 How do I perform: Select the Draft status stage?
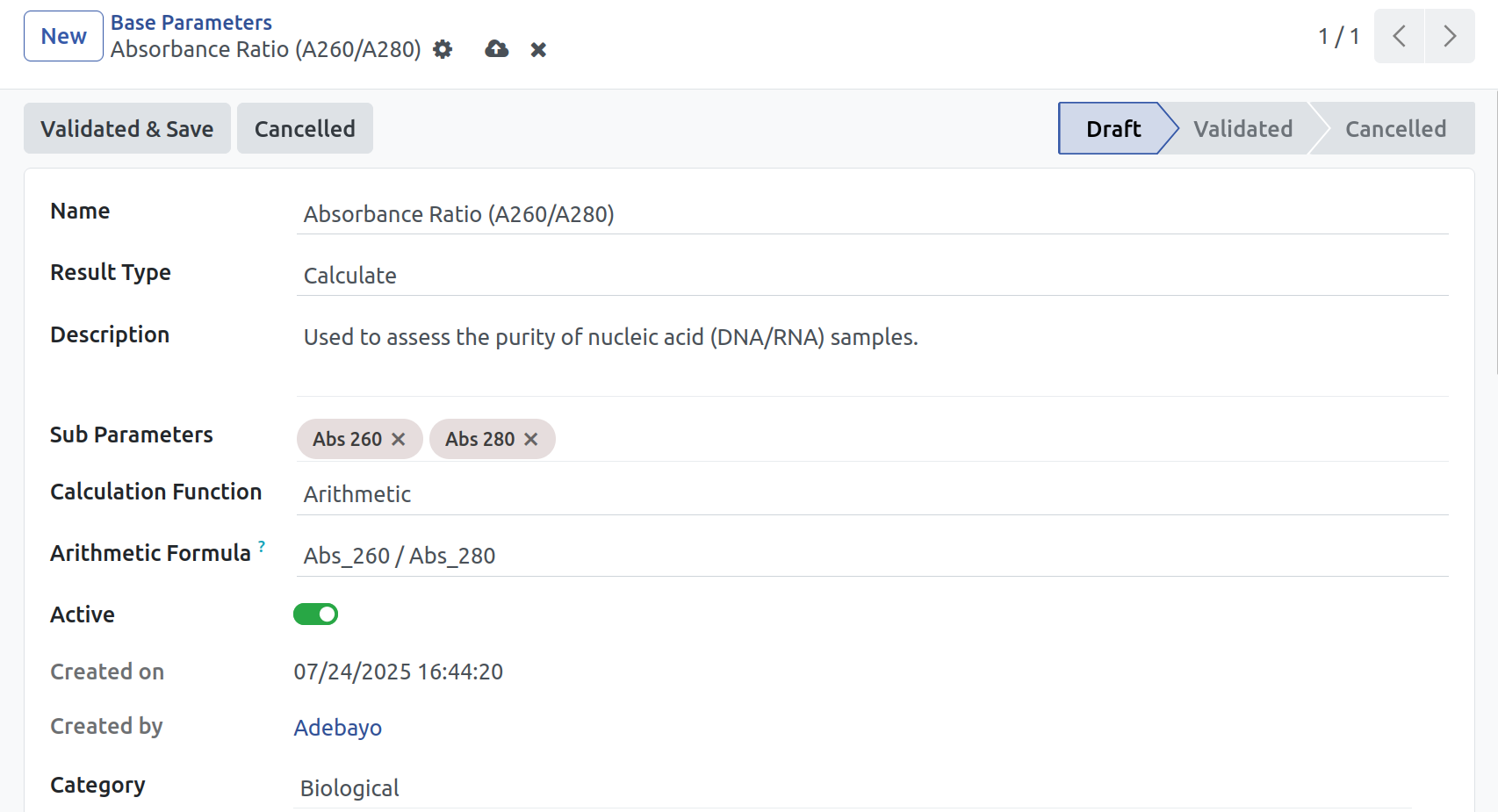point(1113,129)
